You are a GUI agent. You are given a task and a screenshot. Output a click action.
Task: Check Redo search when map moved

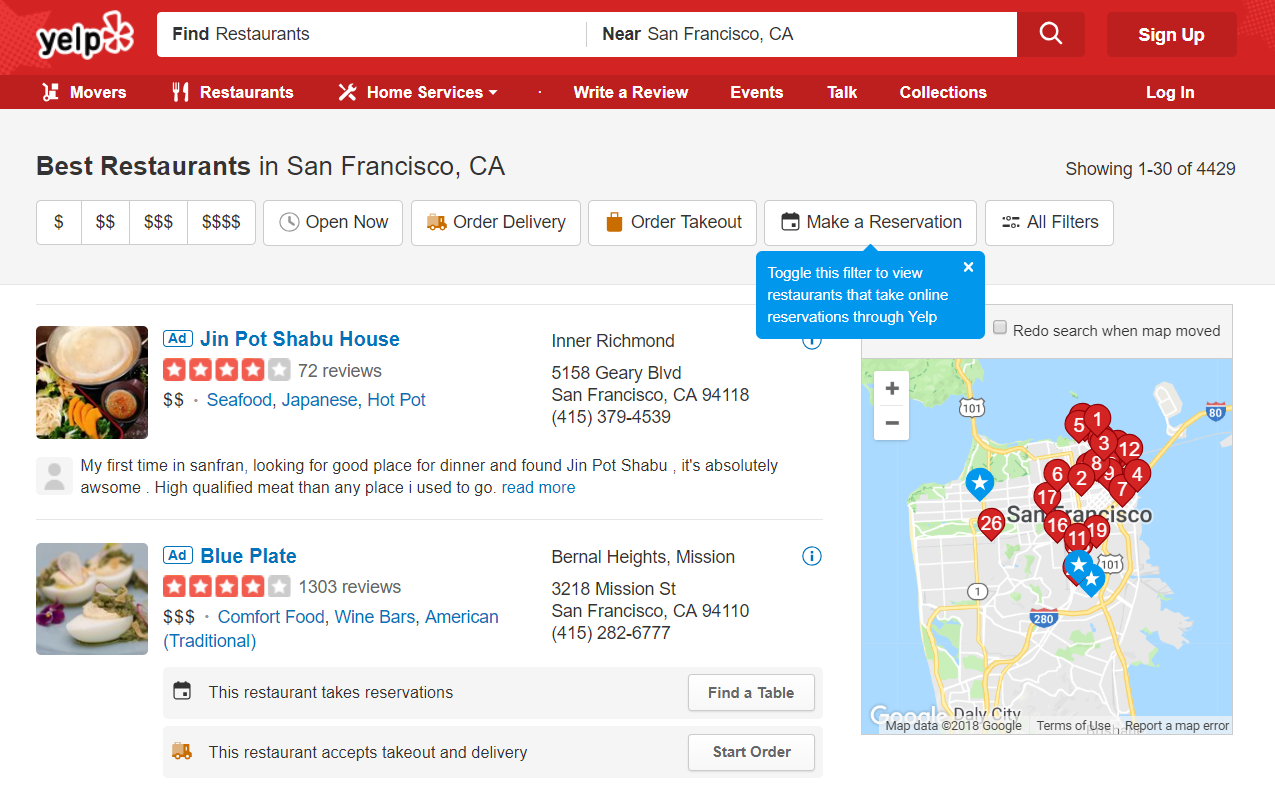click(1000, 328)
